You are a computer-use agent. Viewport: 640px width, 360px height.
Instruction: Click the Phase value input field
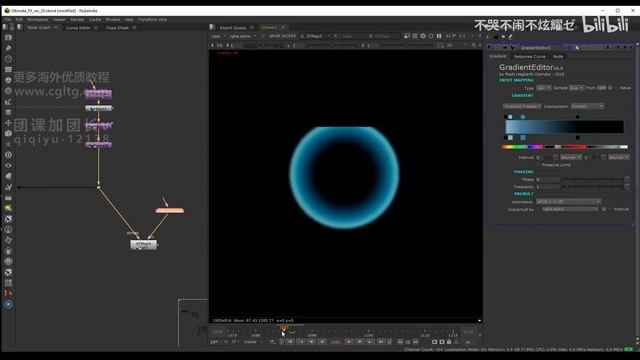pos(548,180)
